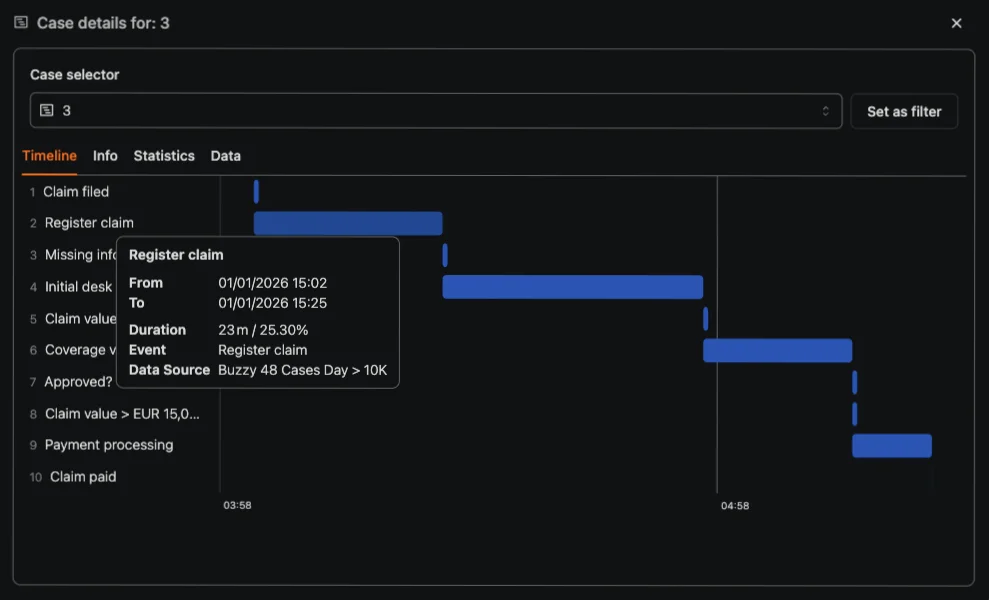Image resolution: width=989 pixels, height=600 pixels.
Task: Click the Approved? timeline marker
Action: coord(855,382)
